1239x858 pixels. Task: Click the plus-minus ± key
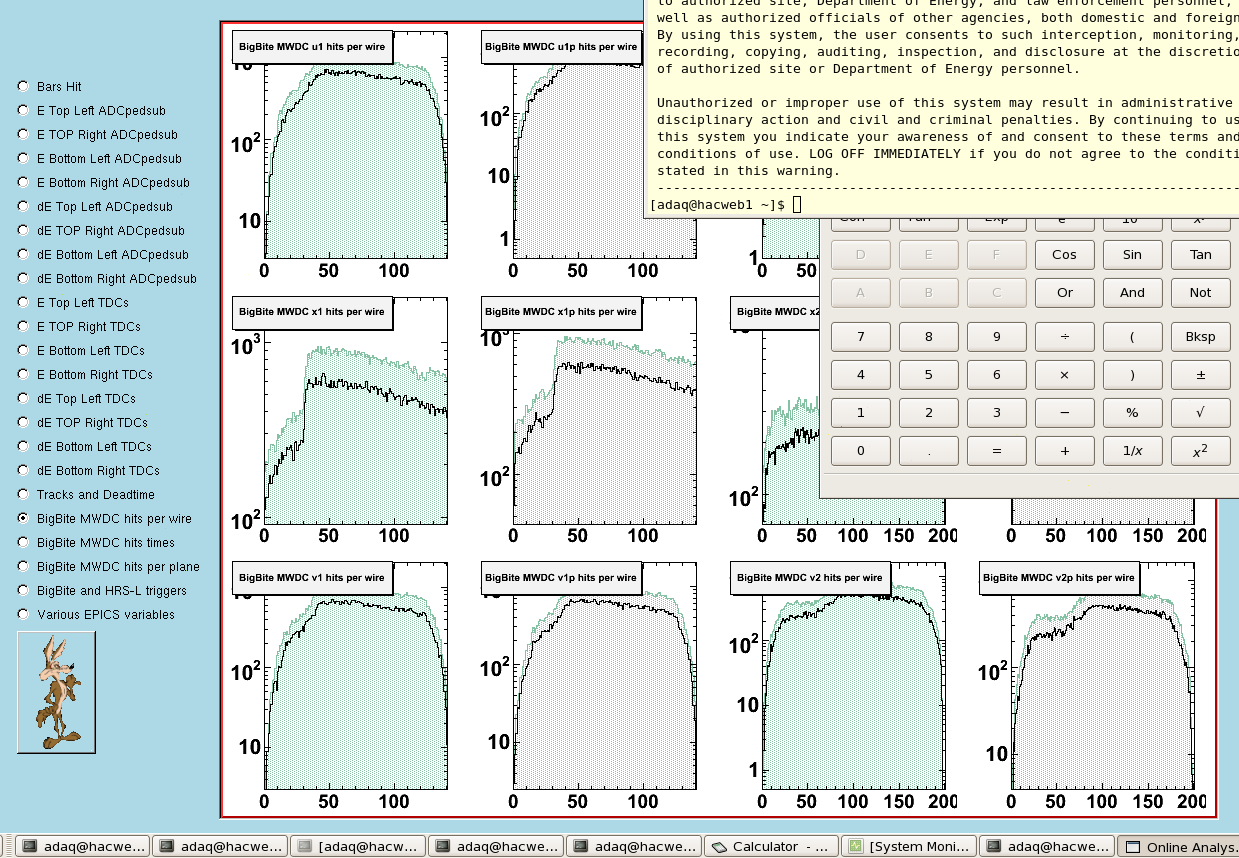coord(1200,375)
